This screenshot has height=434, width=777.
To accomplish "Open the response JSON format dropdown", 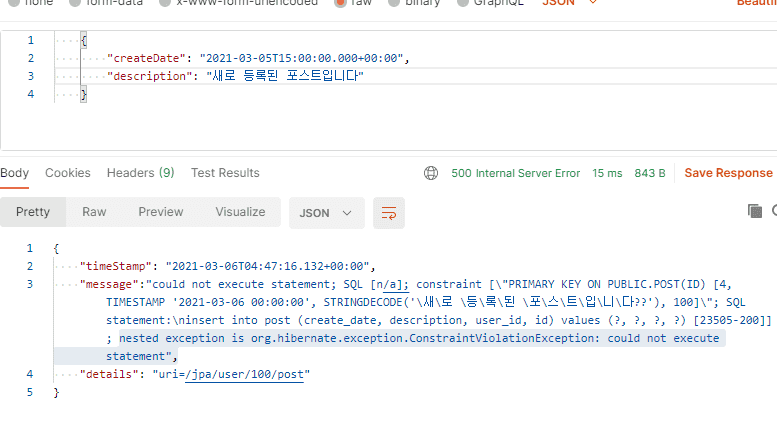I will 327,213.
